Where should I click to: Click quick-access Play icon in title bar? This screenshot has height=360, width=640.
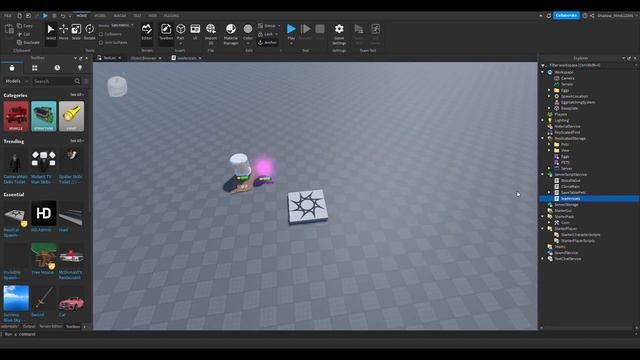(45, 16)
